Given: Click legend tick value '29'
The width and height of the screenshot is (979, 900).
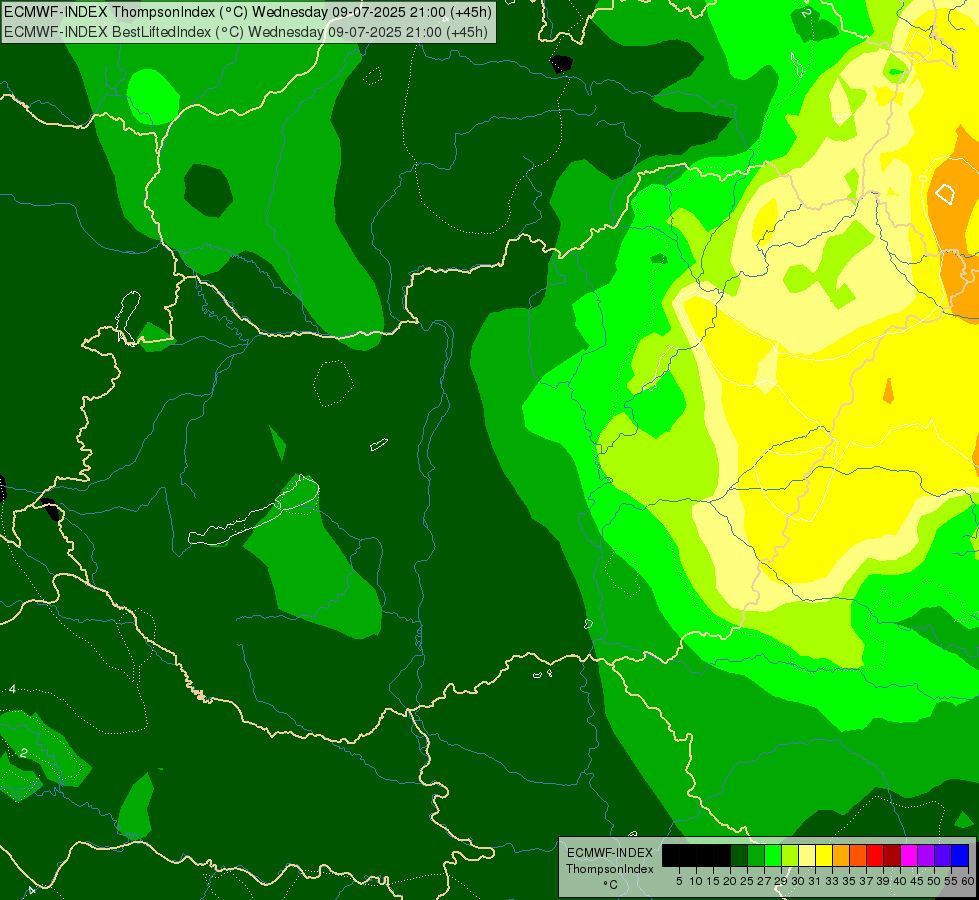Looking at the screenshot, I should (781, 881).
